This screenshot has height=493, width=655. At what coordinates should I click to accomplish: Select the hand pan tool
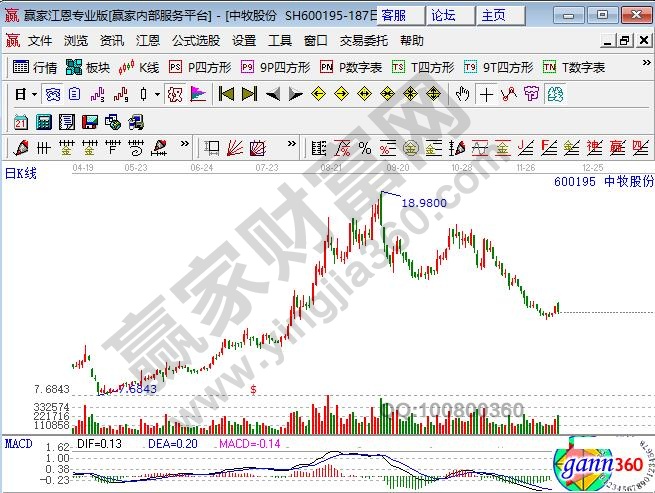462,94
